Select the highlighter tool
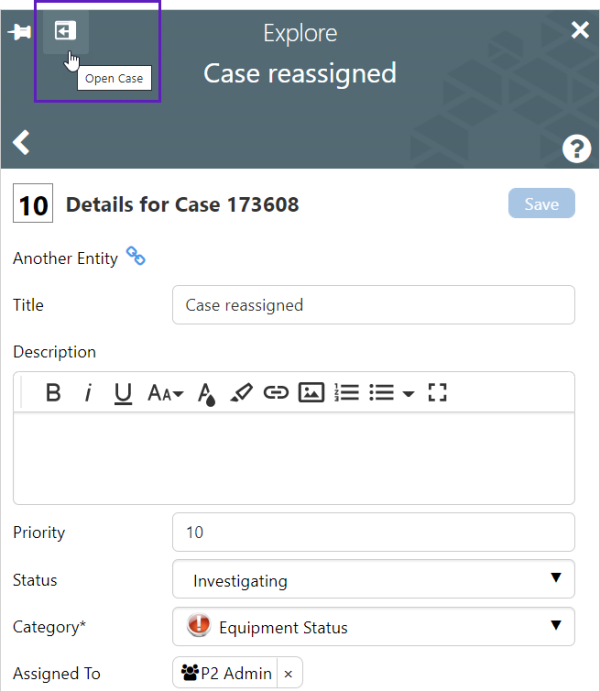600x692 pixels. (x=241, y=393)
